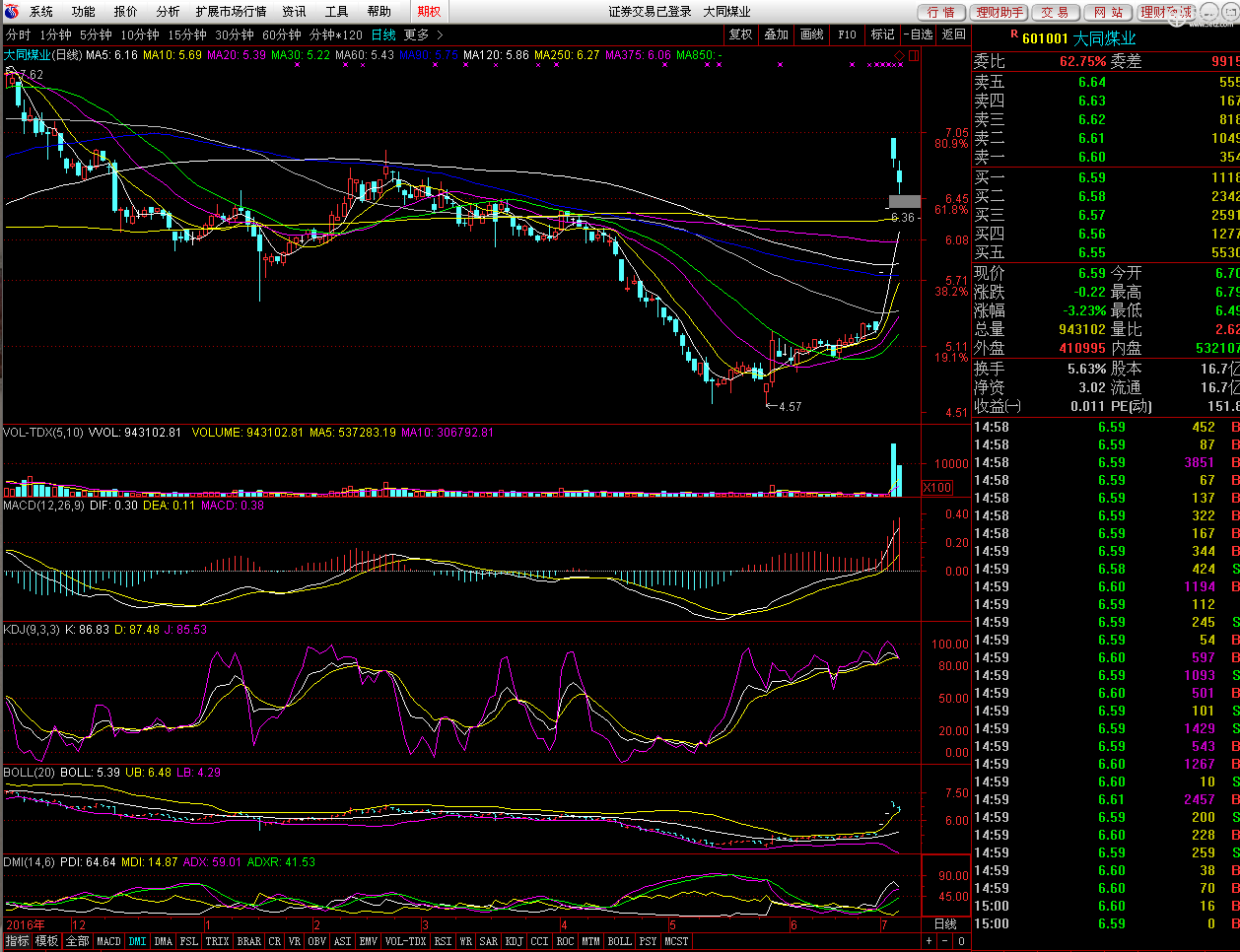
Task: Select the ASI indicator
Action: coord(343,941)
